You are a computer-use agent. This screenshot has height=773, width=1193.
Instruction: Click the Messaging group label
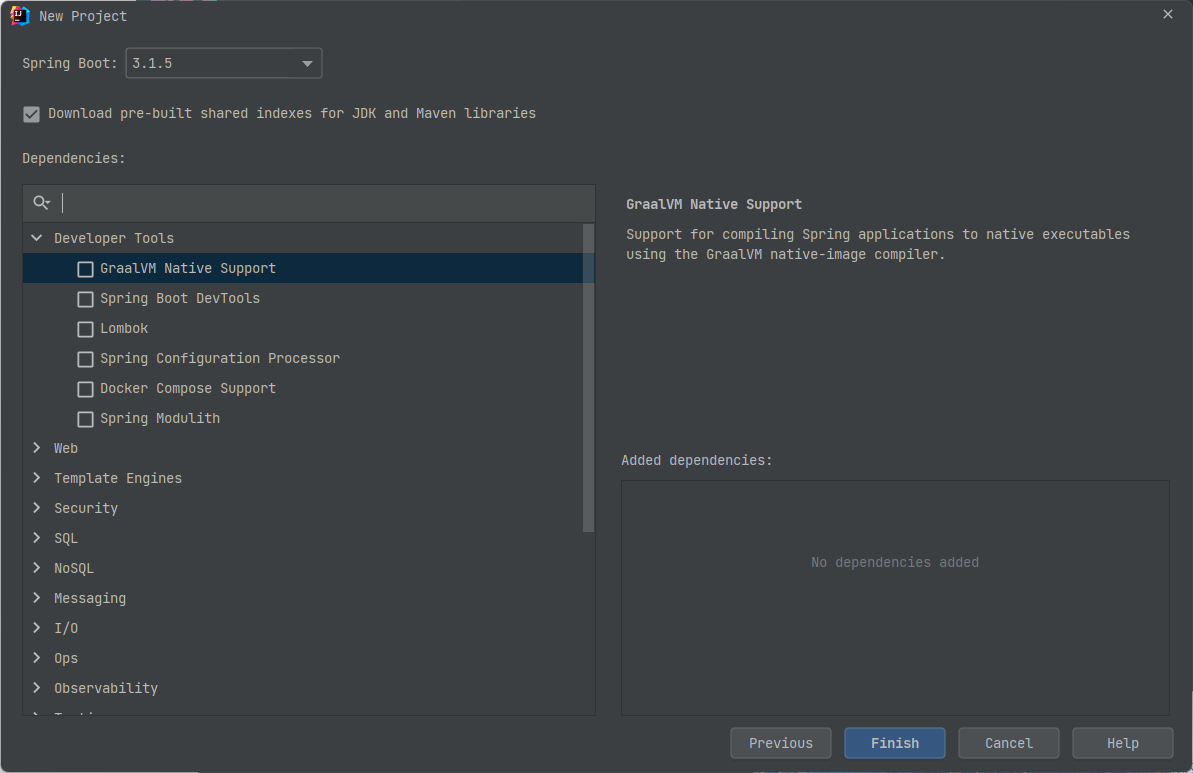point(90,599)
